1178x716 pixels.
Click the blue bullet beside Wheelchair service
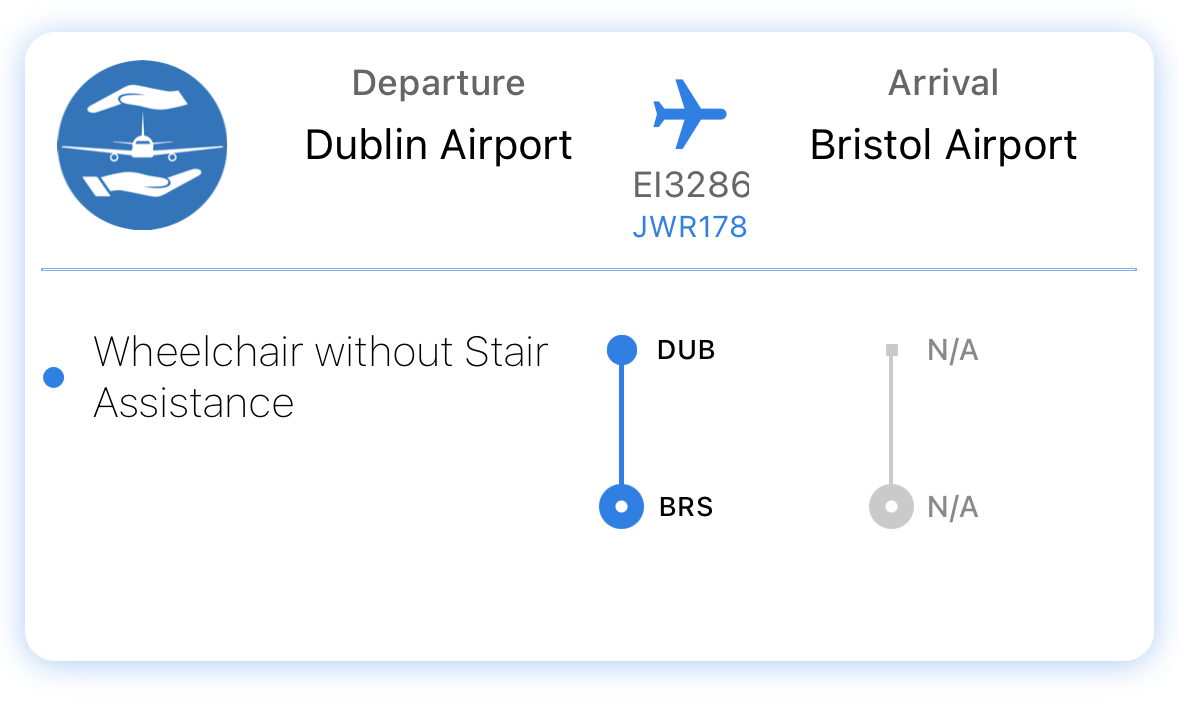[x=54, y=377]
